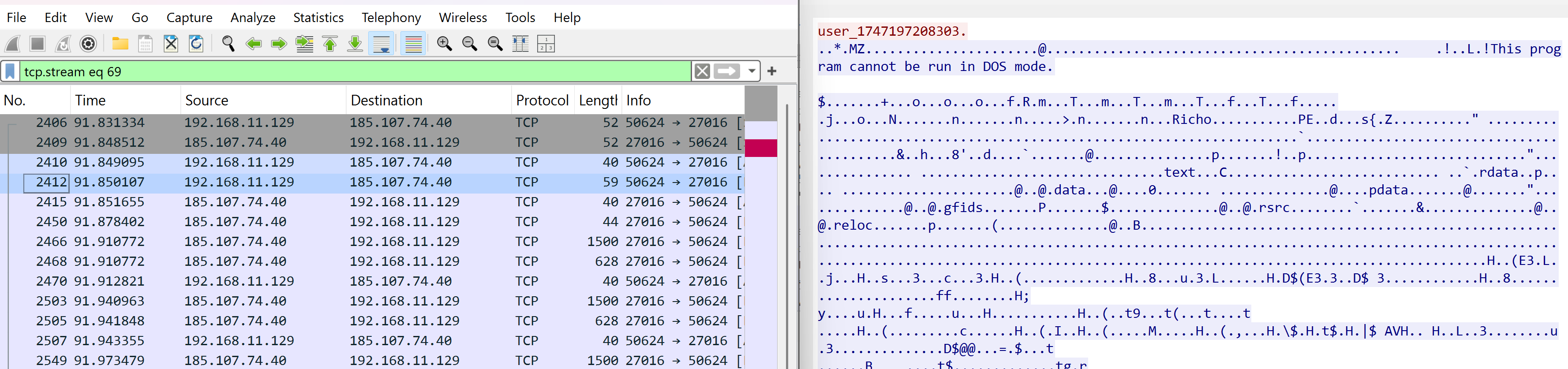Toggle packet list colorization
The height and width of the screenshot is (369, 1568).
click(413, 44)
